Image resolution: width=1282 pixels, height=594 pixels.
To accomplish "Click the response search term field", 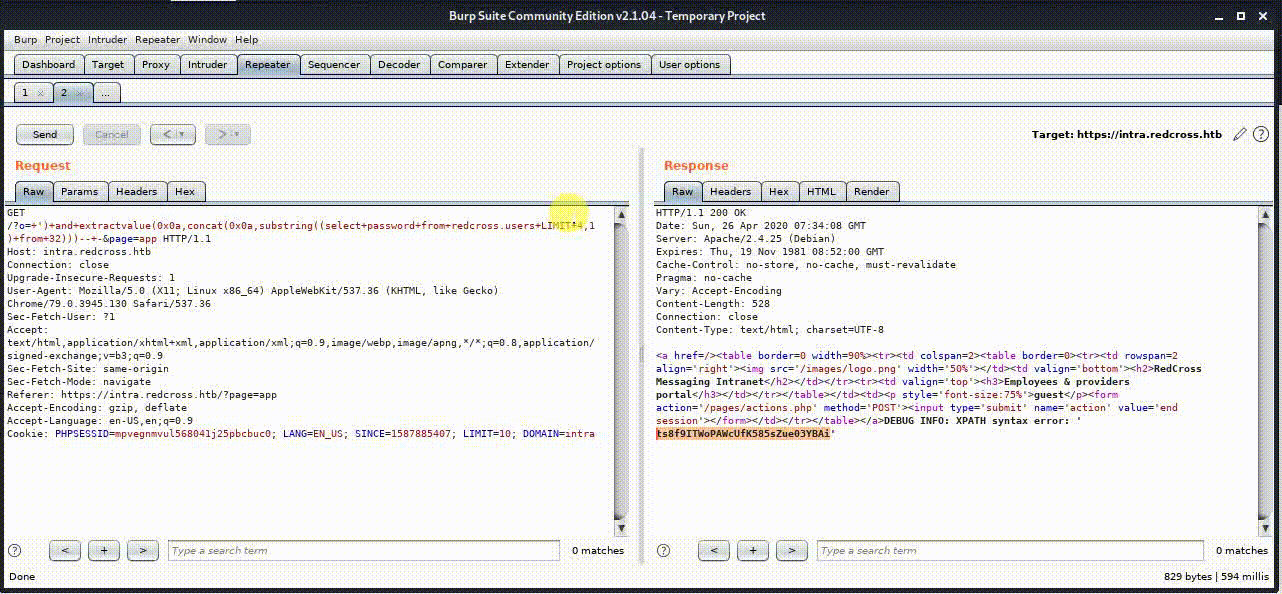I will coord(1010,551).
